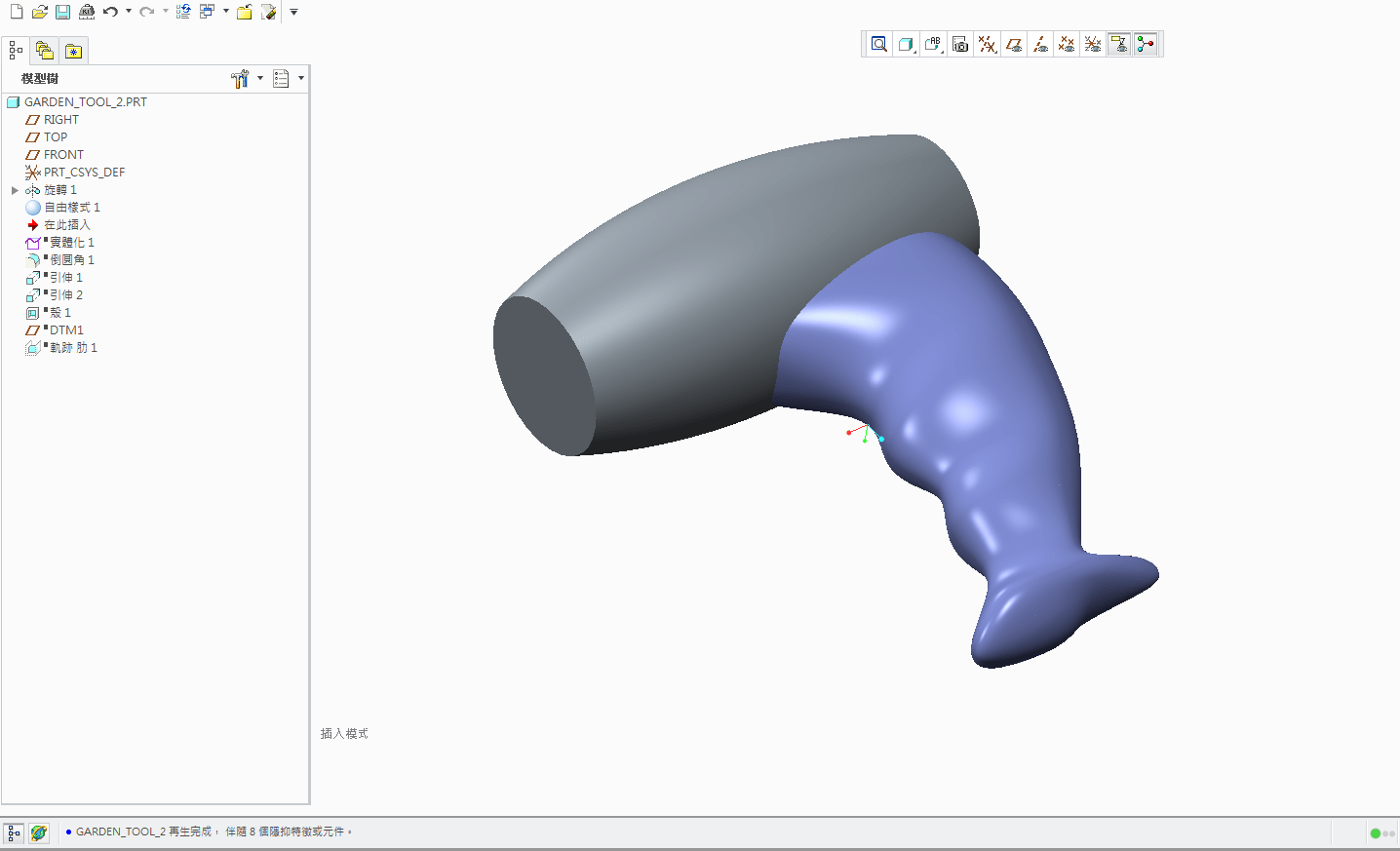The image size is (1400, 851).
Task: Click the close-file folder icon in top toolbar
Action: click(245, 12)
